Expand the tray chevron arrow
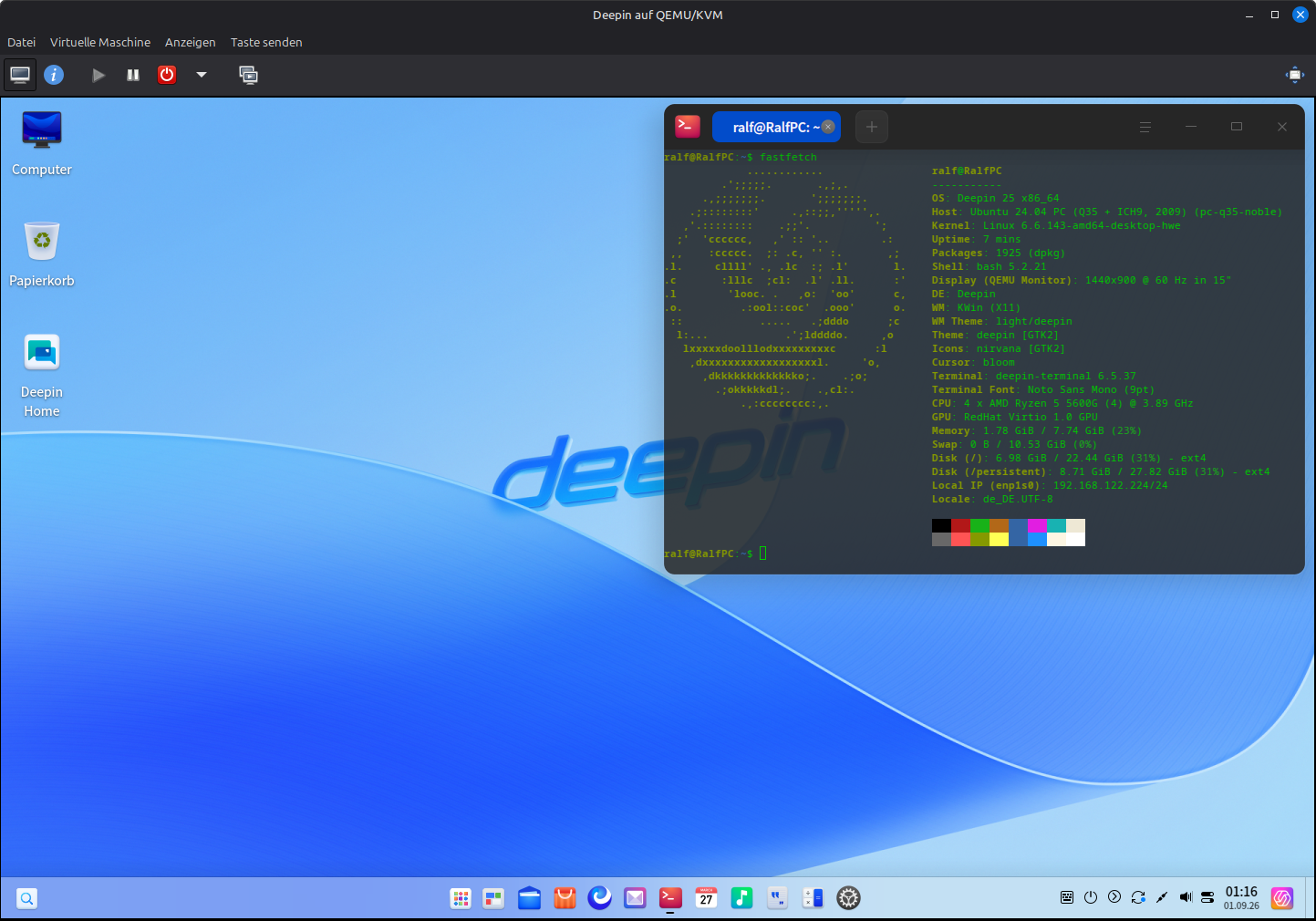 click(1114, 897)
